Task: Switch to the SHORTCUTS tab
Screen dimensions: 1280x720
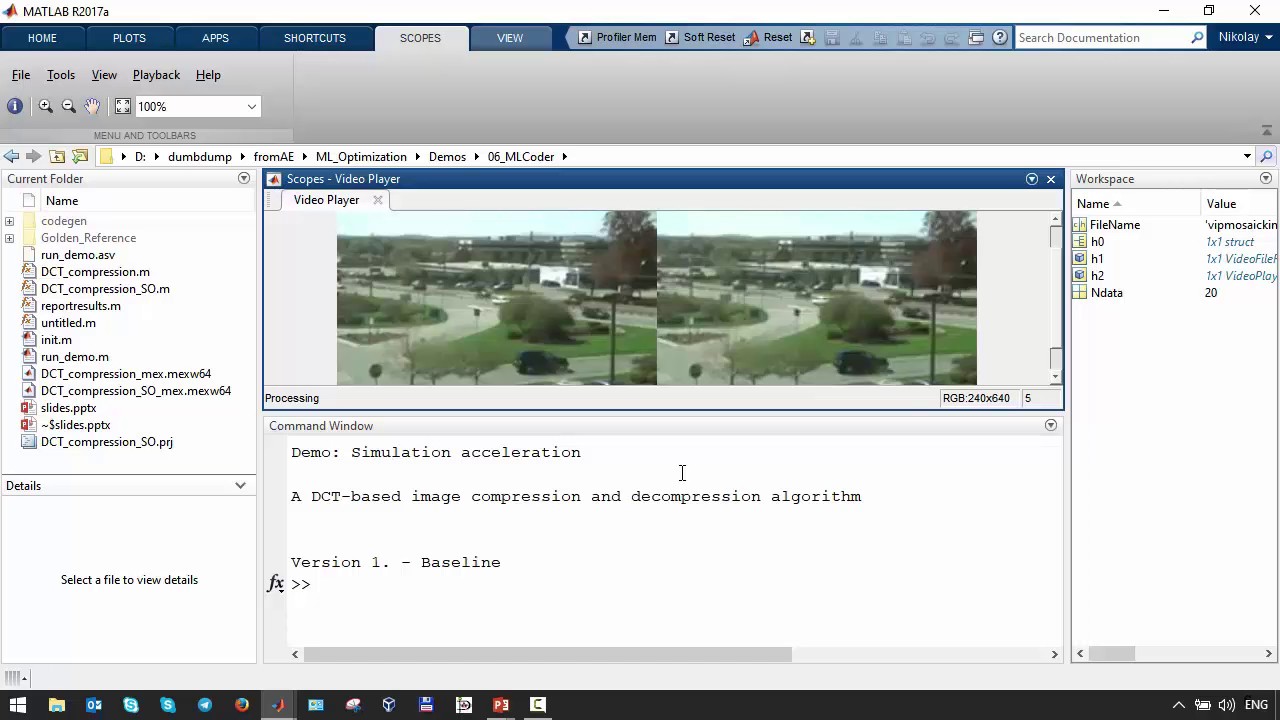Action: [315, 38]
